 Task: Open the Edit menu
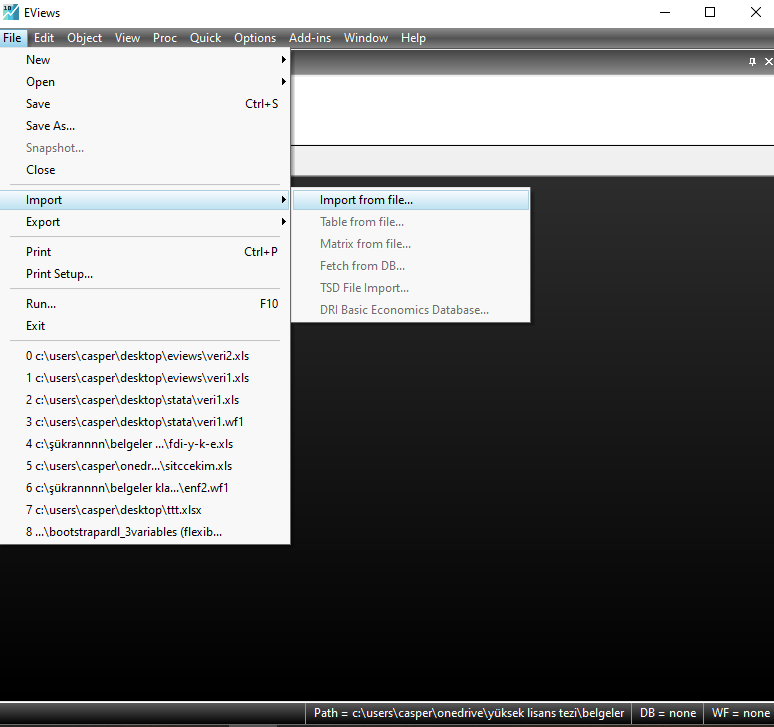coord(43,38)
